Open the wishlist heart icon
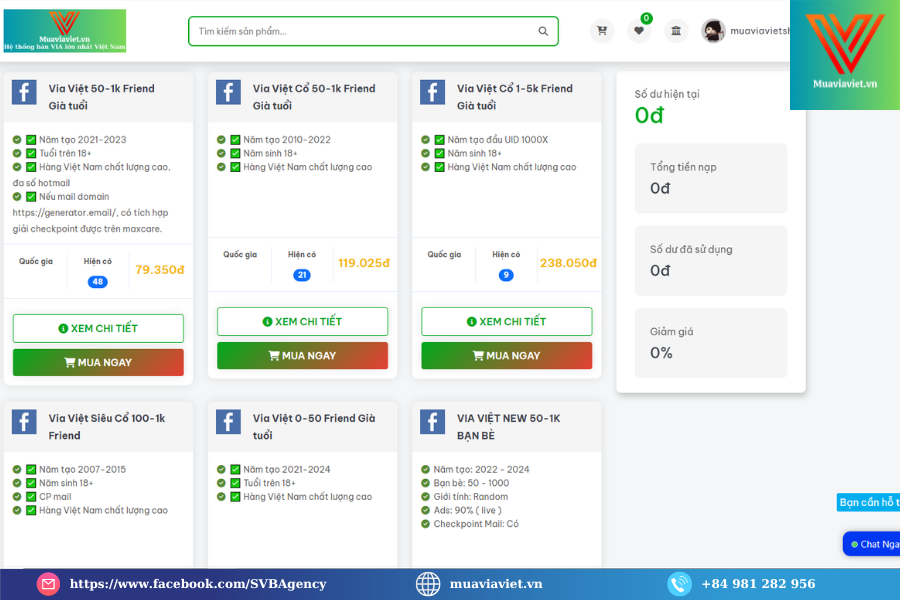The height and width of the screenshot is (600, 900). [639, 31]
